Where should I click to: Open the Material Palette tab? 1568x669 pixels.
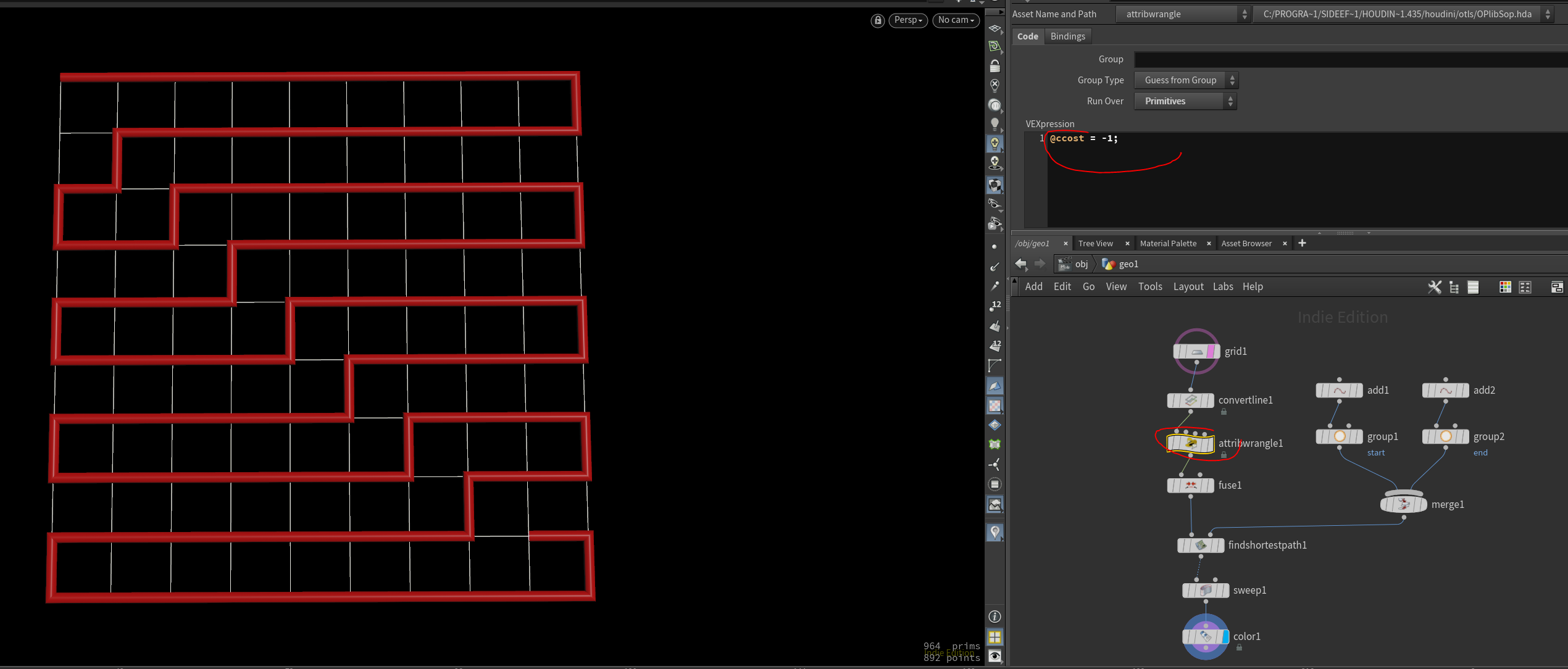pos(1167,244)
